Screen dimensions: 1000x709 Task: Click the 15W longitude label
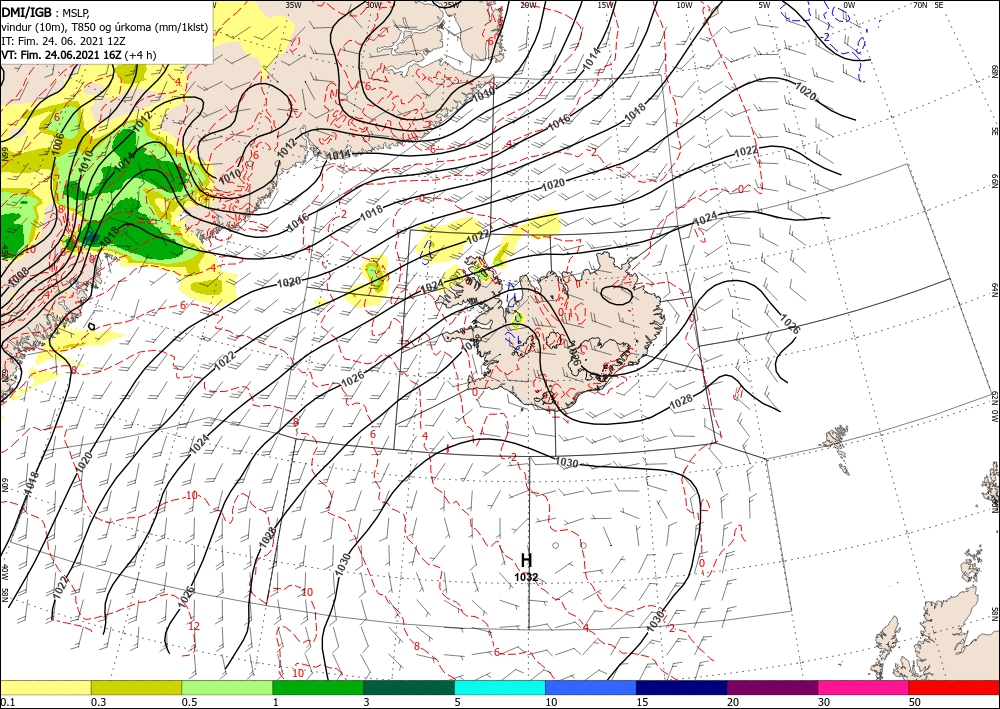(x=605, y=5)
